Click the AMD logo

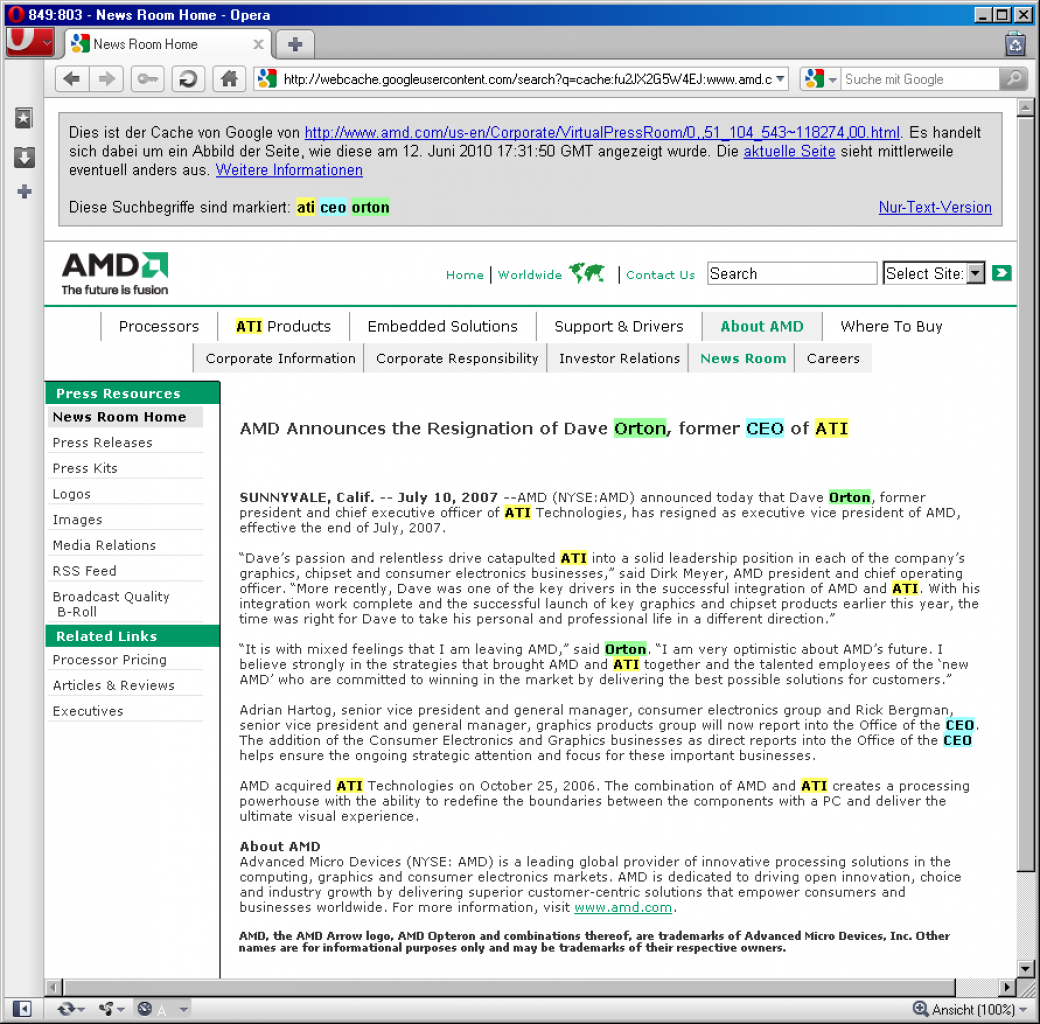point(115,273)
